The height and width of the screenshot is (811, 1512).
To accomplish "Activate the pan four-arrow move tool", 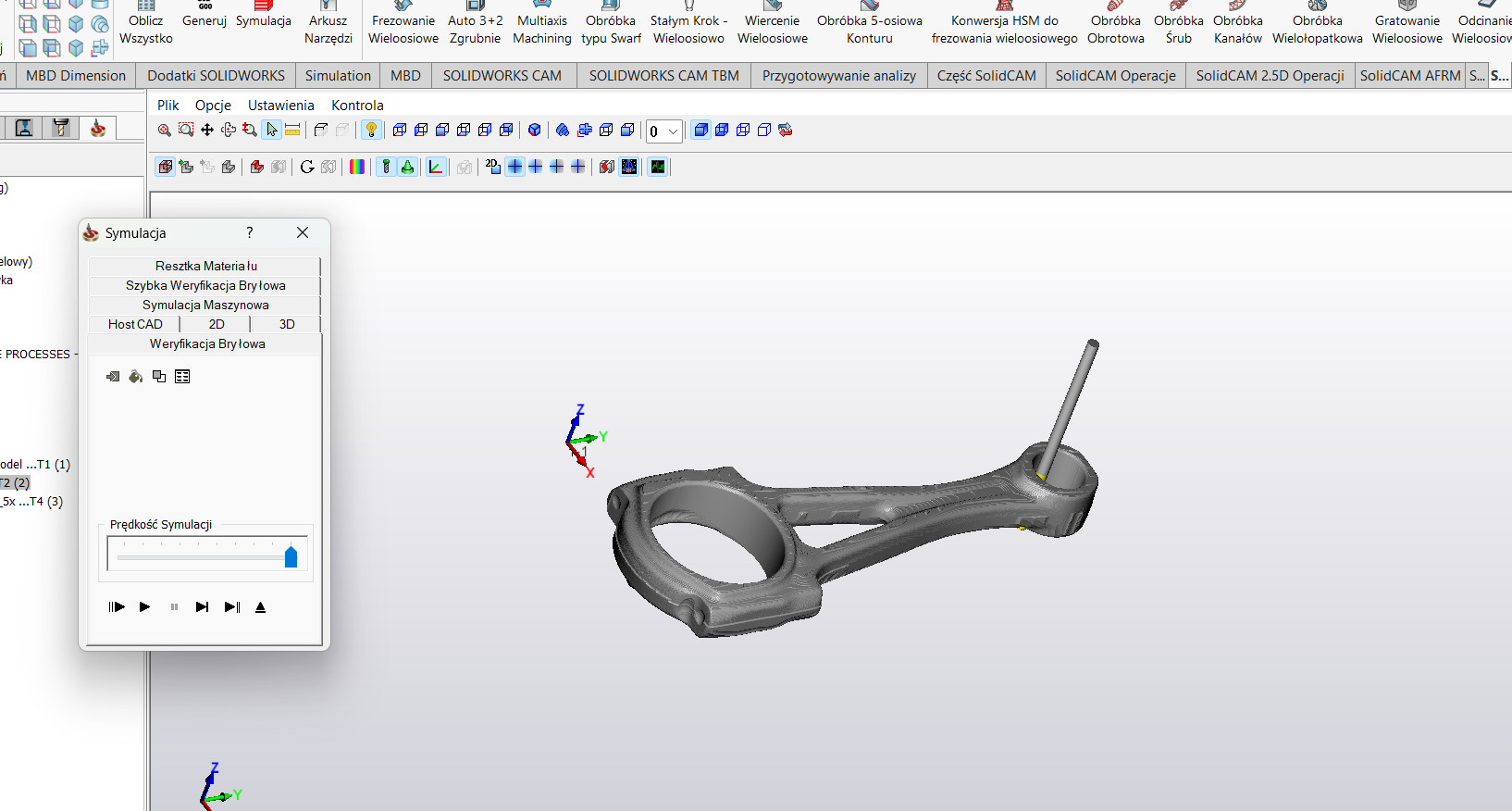I will (x=207, y=131).
